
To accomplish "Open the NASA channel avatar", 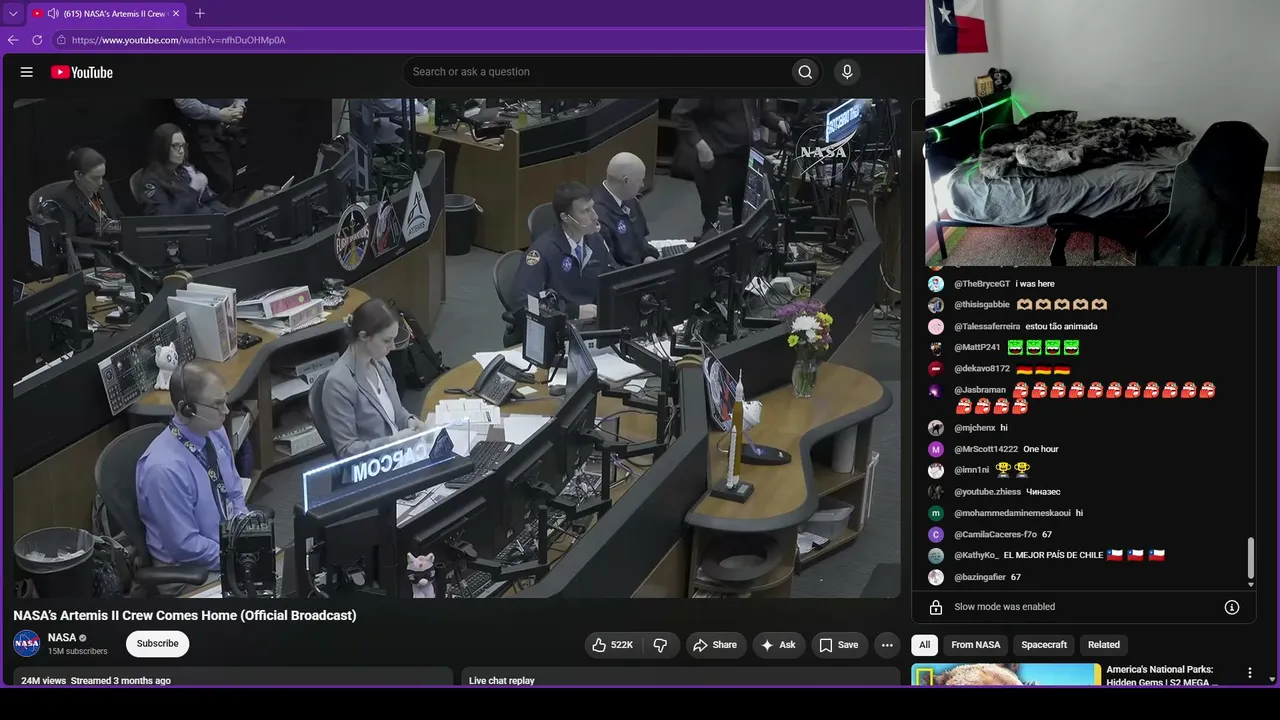I will tap(27, 644).
